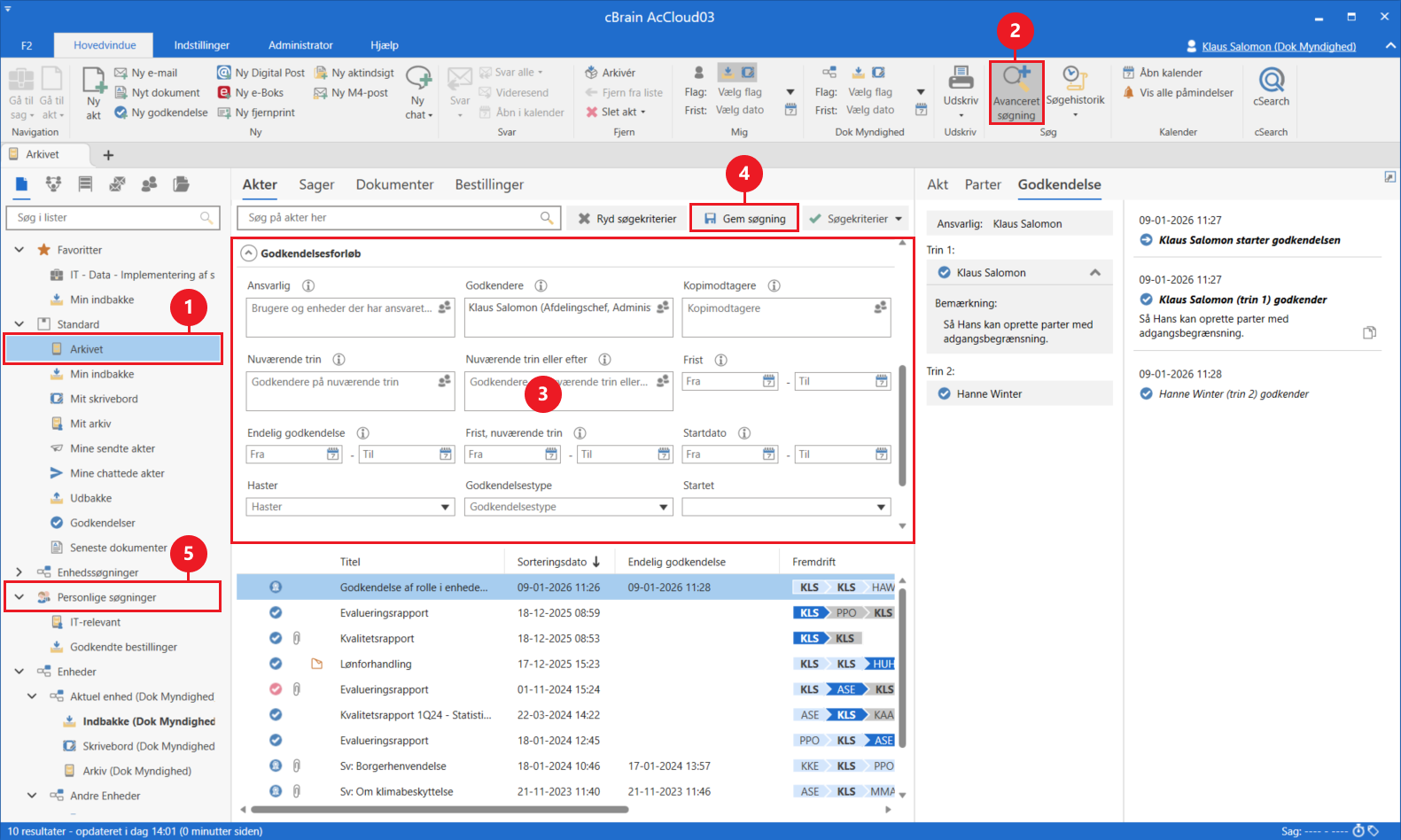This screenshot has height=840, width=1401.
Task: Open the Udskriv print button
Action: pos(961,92)
